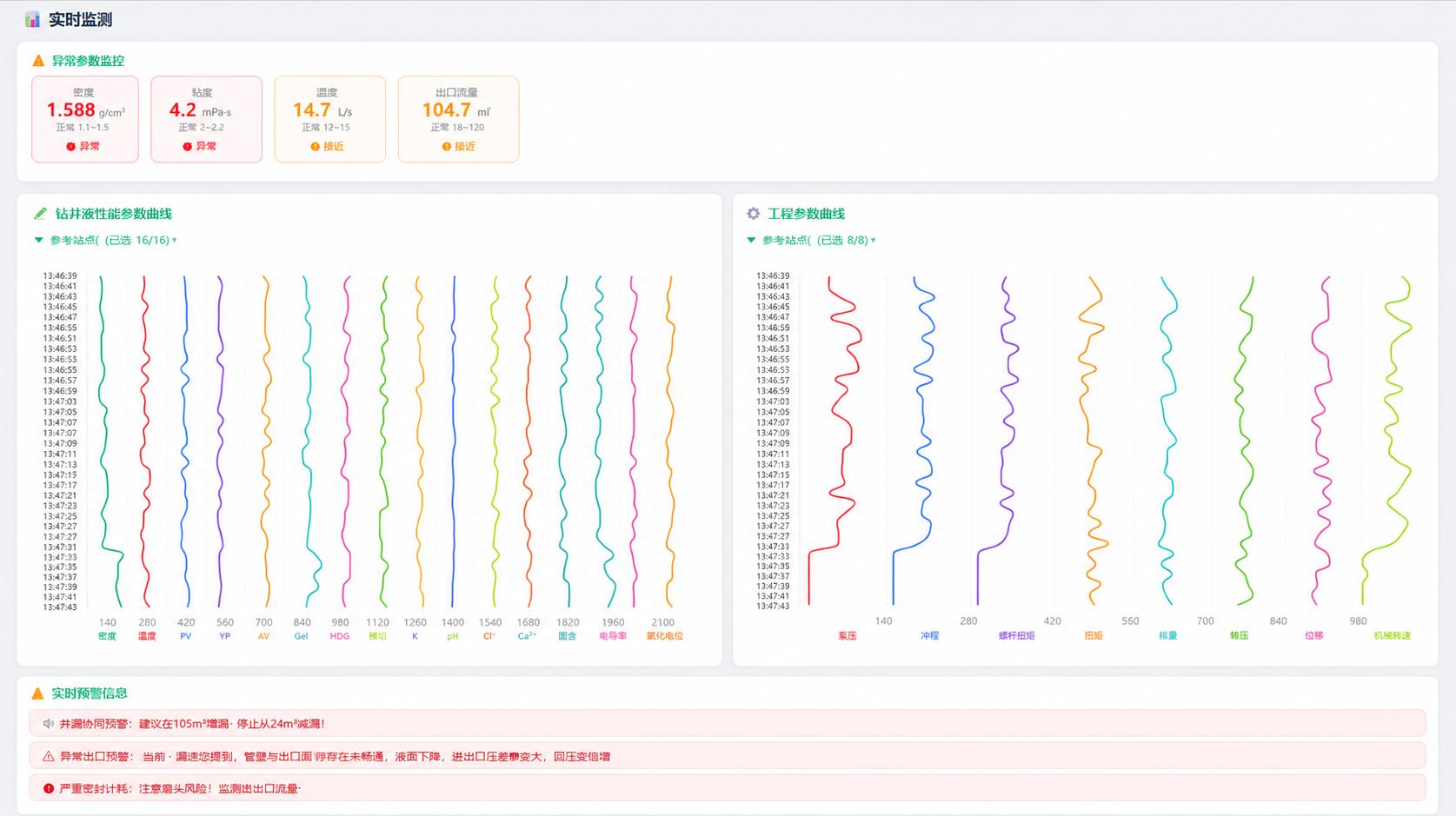1456x816 pixels.
Task: Click the speaker icon in 井漏协同预警 alert
Action: pyautogui.click(x=49, y=724)
